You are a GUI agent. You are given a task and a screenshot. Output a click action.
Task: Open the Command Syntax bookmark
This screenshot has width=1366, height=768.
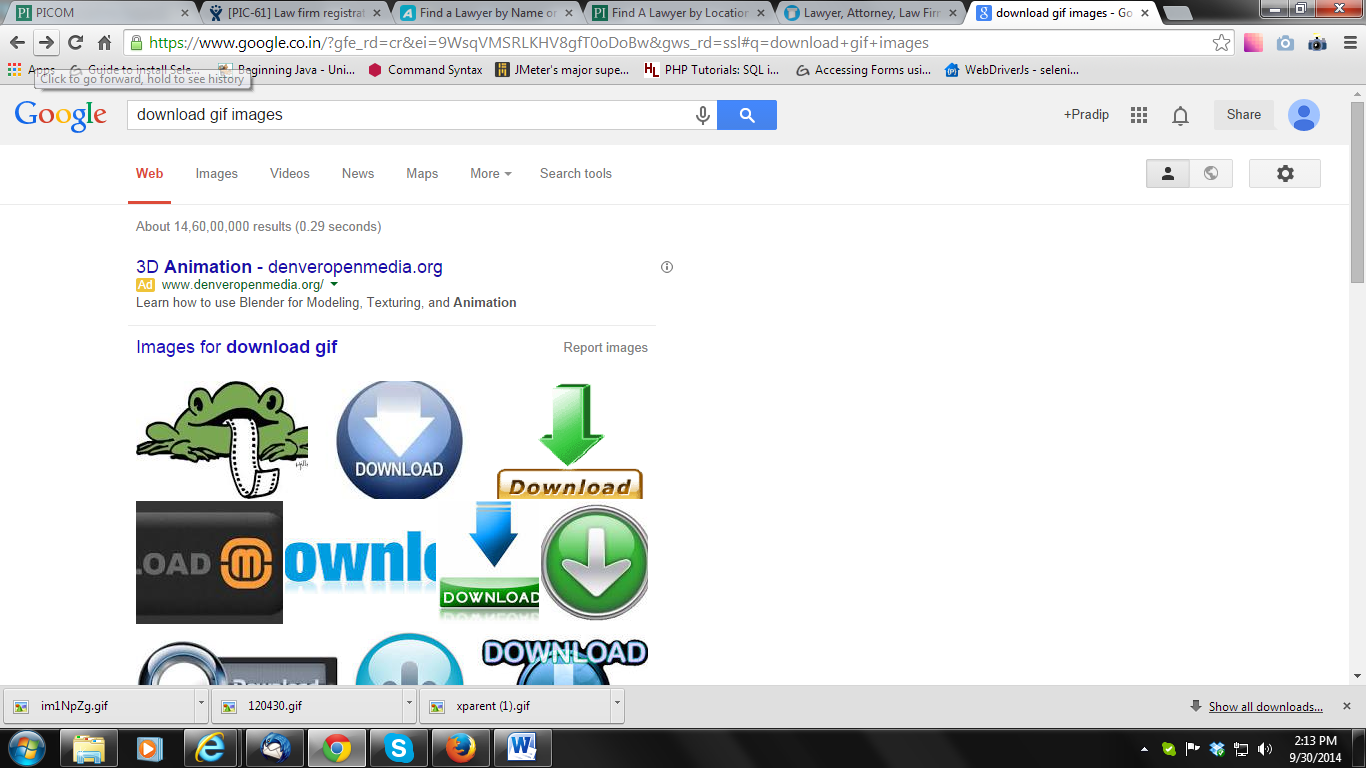[x=425, y=70]
